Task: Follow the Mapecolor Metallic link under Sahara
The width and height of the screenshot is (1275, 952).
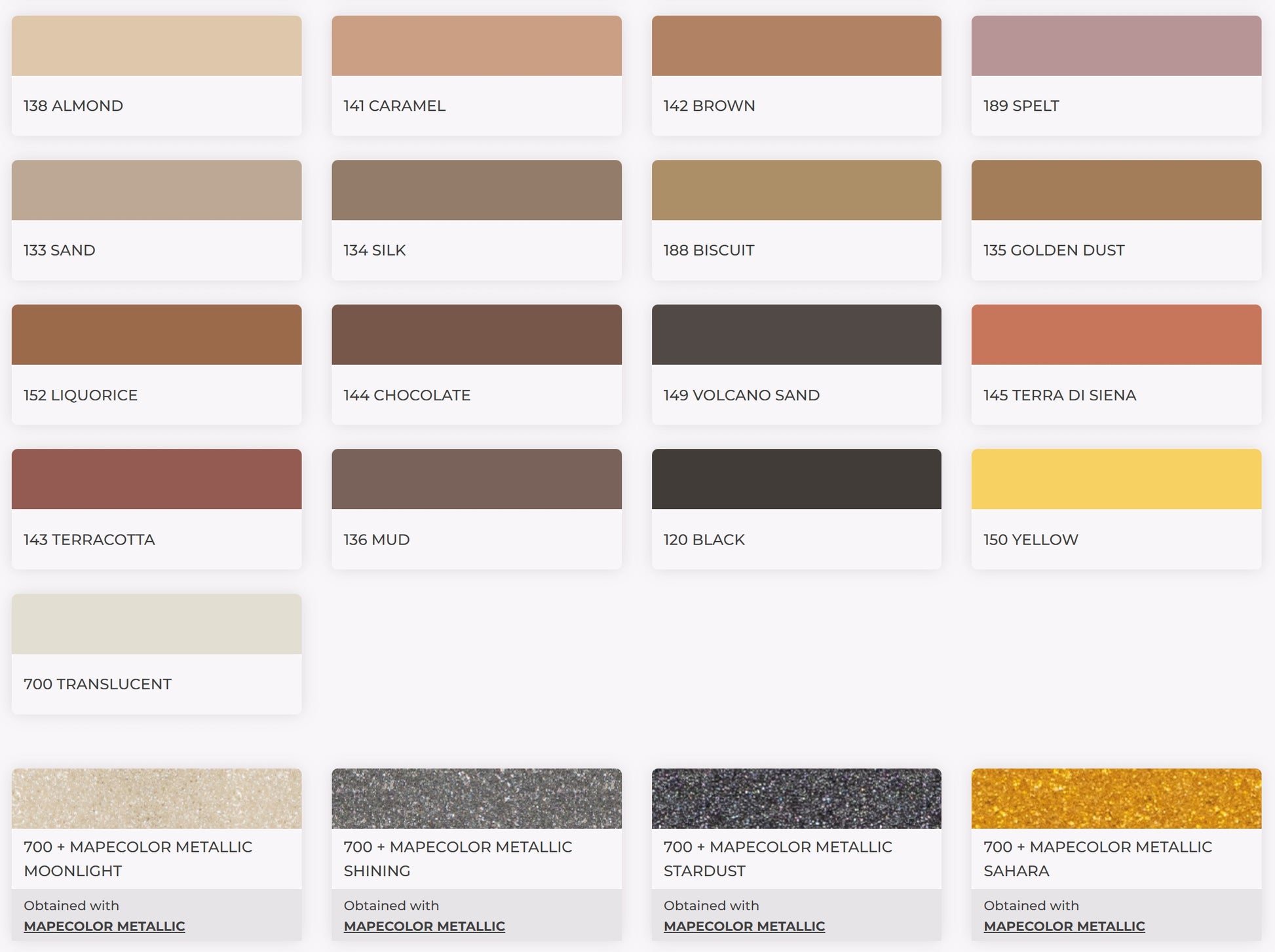Action: pyautogui.click(x=1064, y=926)
